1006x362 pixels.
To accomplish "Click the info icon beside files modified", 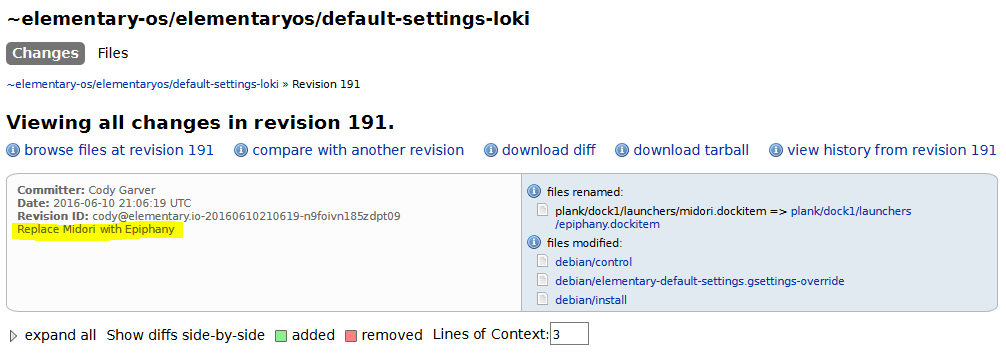I will 534,243.
